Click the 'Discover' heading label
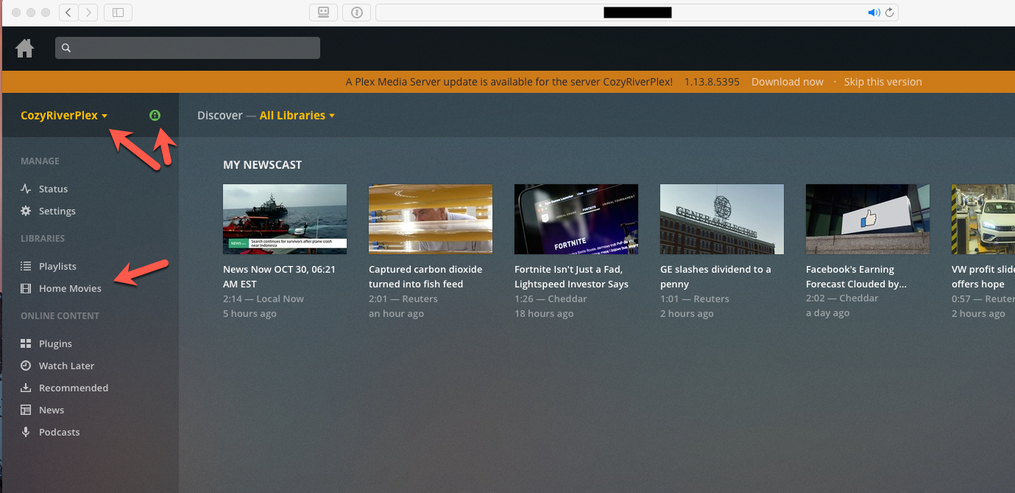 tap(219, 115)
